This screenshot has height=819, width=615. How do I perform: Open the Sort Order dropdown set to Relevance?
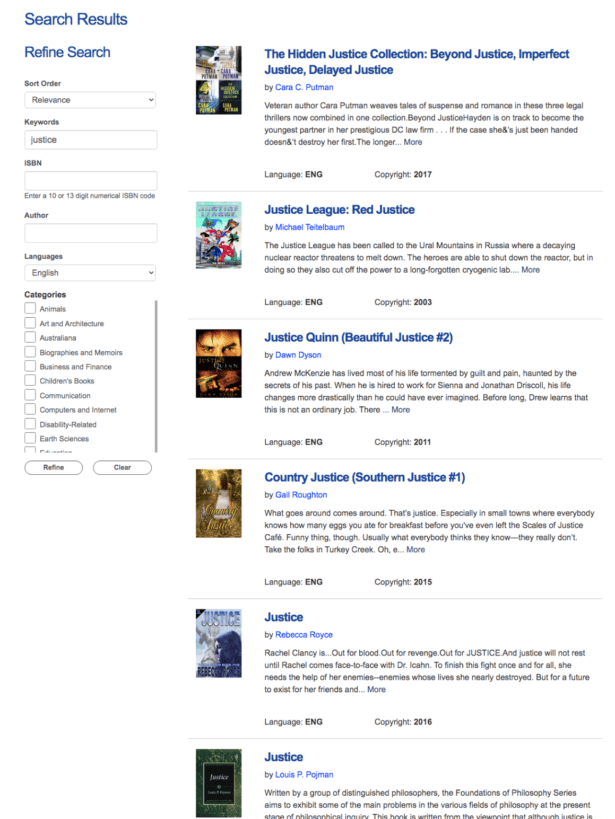tap(90, 100)
